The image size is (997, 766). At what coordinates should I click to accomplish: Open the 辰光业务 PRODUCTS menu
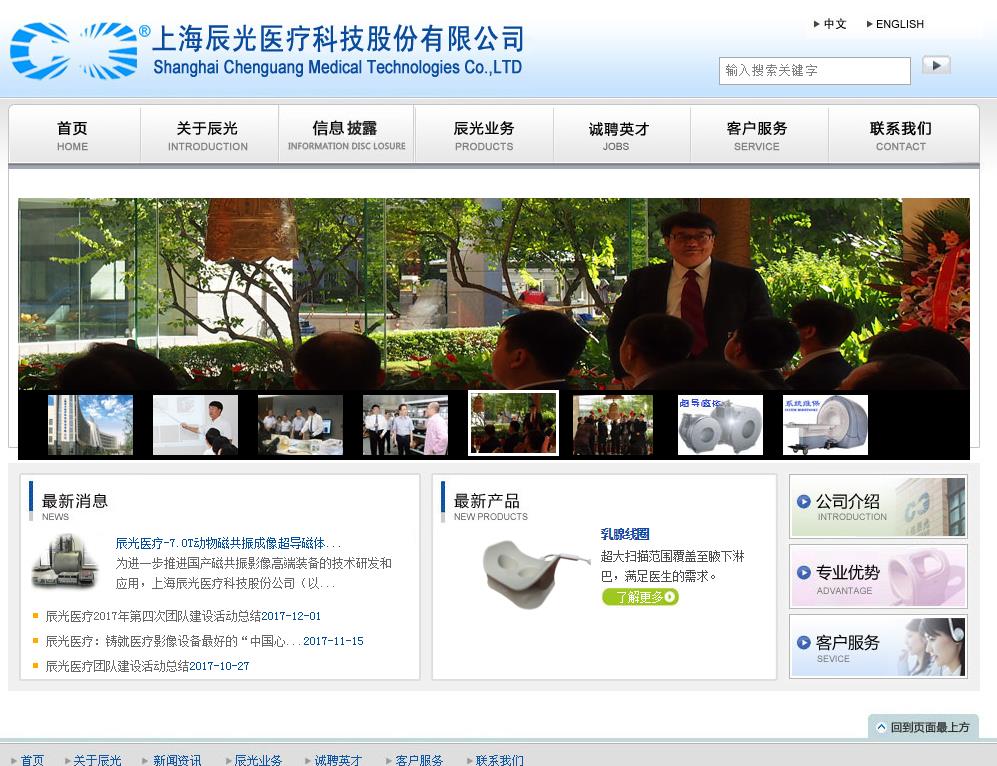coord(484,135)
